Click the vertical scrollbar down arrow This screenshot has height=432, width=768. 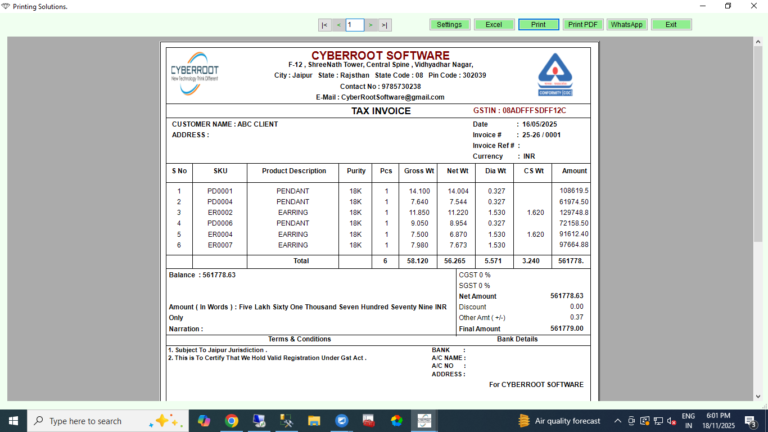coord(758,396)
